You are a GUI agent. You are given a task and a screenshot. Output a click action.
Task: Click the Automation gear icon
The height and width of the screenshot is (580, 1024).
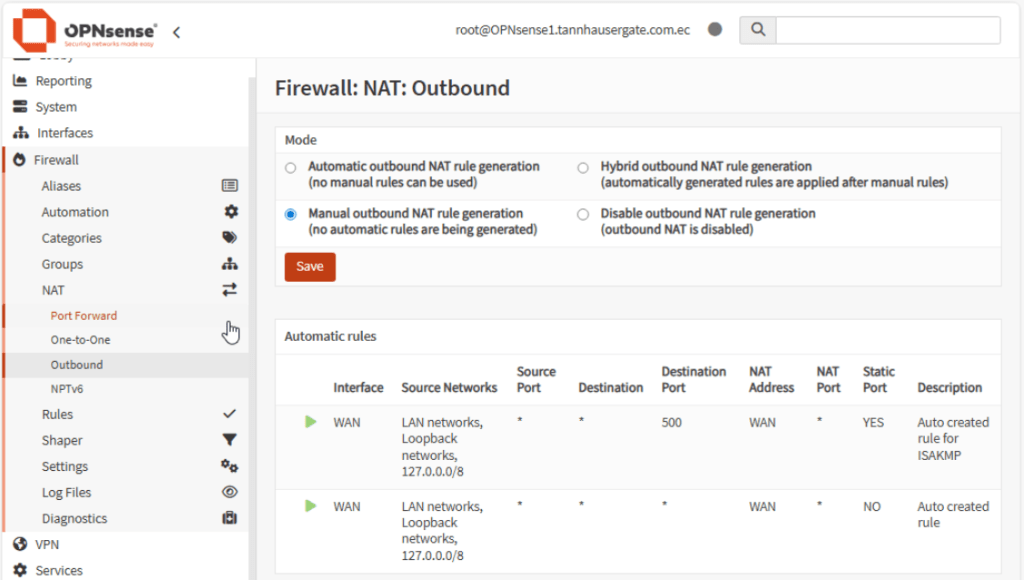[231, 212]
